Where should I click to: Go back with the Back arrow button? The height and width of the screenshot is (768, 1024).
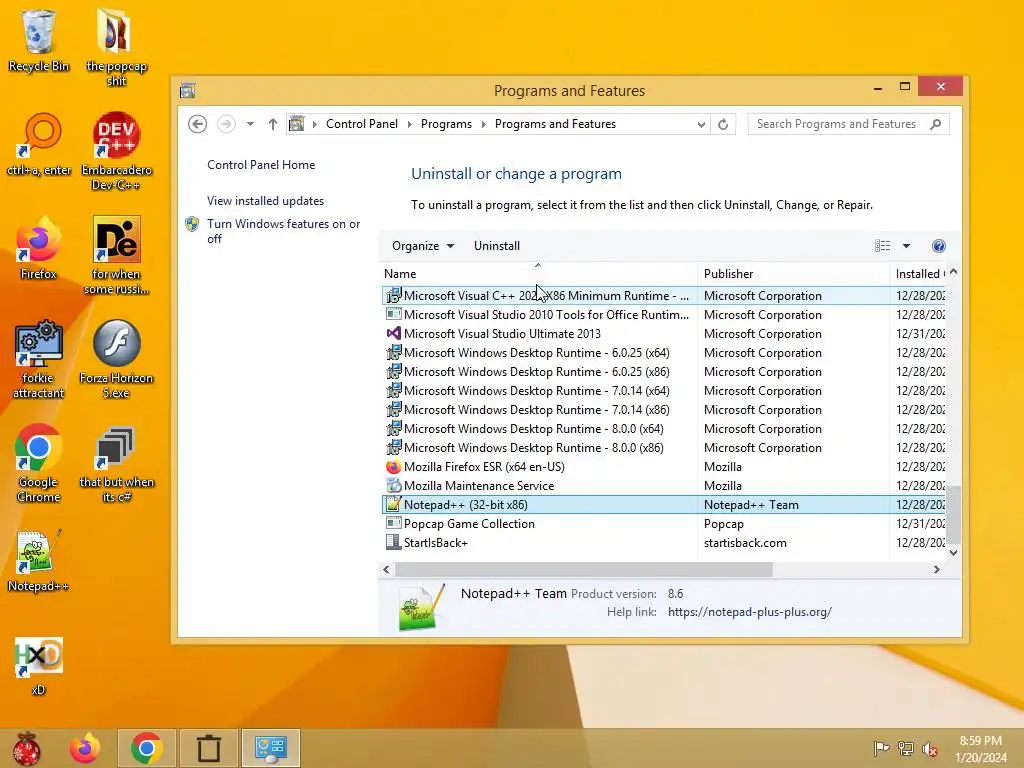tap(197, 123)
